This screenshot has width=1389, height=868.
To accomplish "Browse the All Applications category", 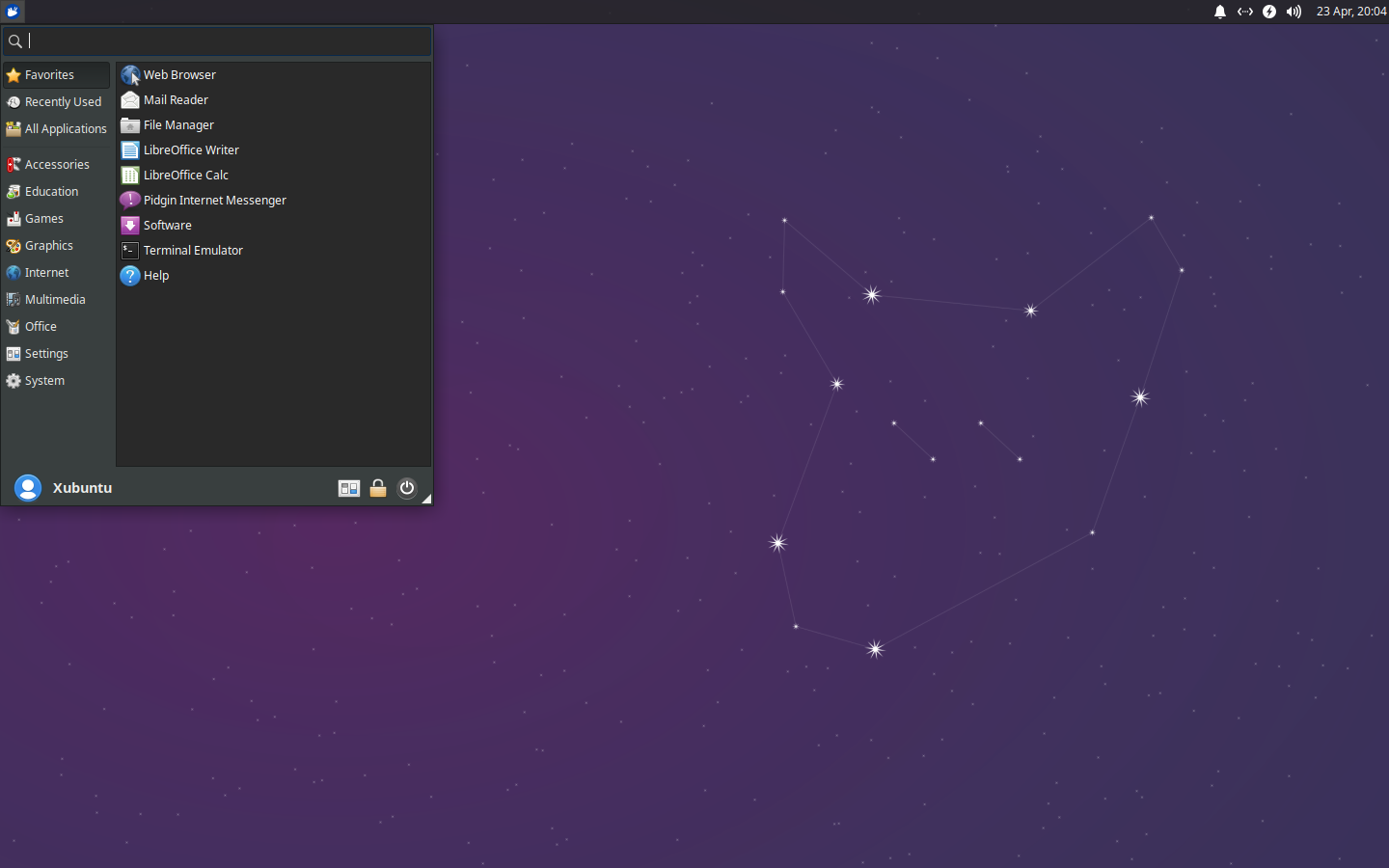I will [x=66, y=128].
